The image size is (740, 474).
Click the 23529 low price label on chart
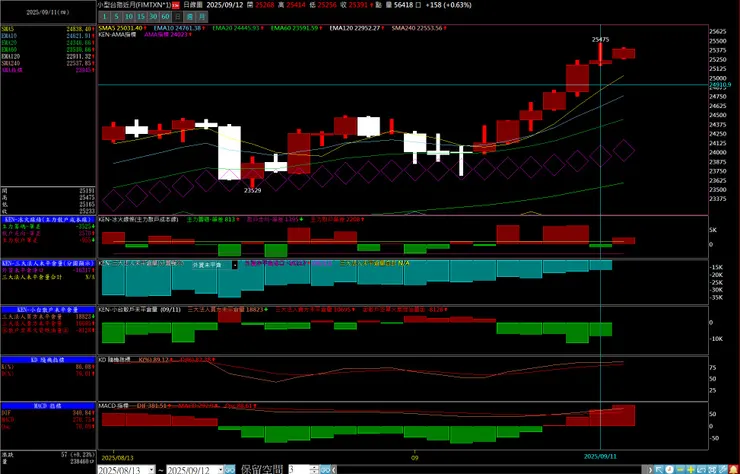252,191
